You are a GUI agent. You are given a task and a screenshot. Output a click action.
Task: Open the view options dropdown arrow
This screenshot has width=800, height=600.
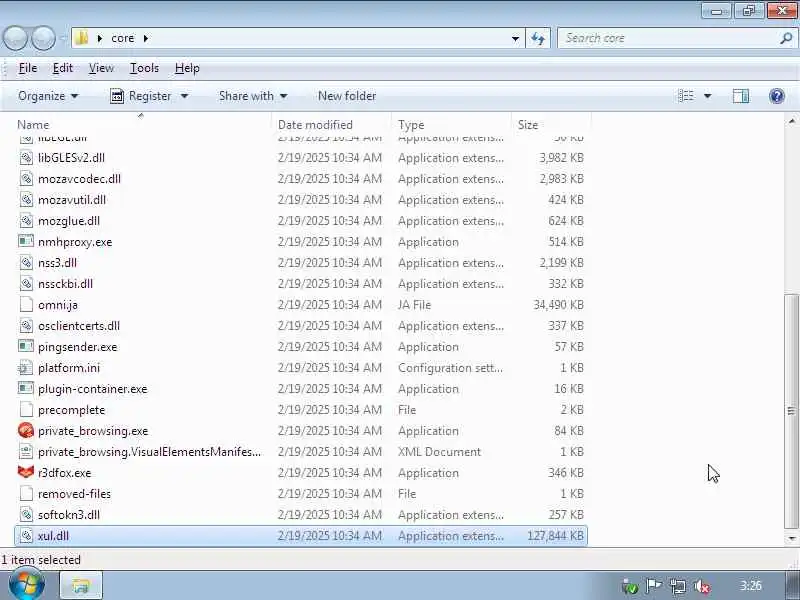click(x=708, y=96)
